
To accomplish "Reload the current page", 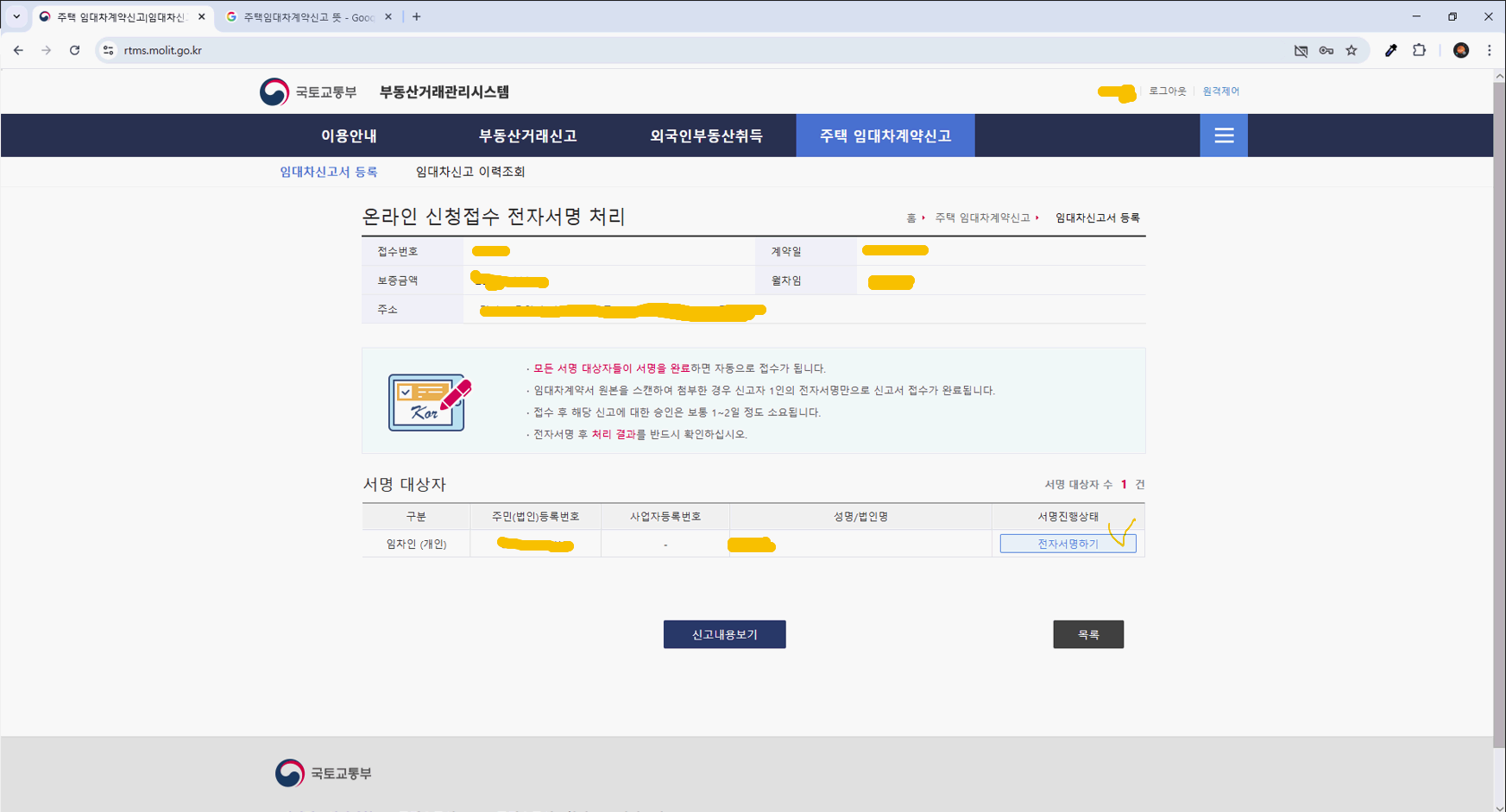I will pyautogui.click(x=74, y=50).
